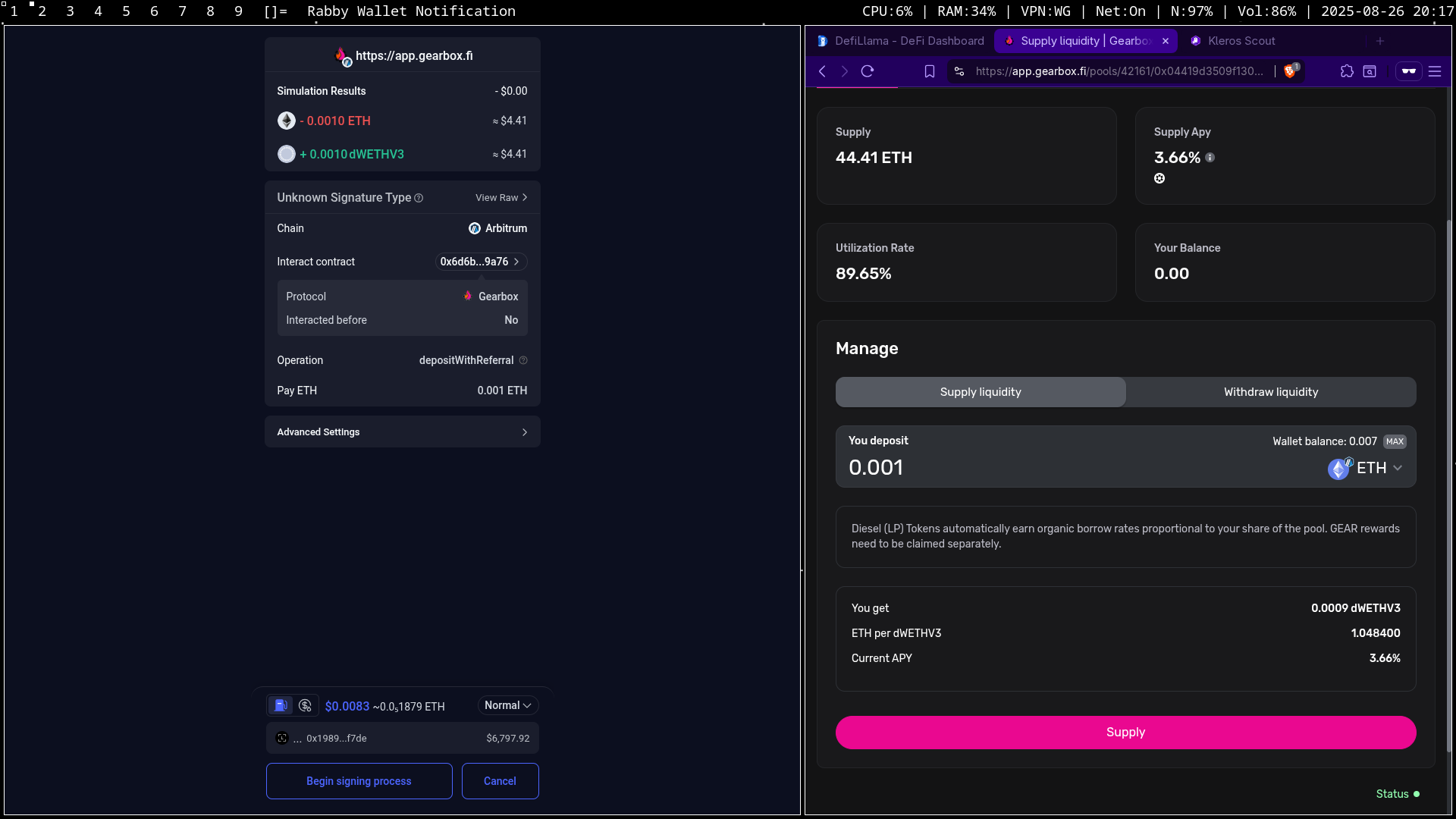Switch to DefiLlama - DeFi Dashboard tab

coord(900,41)
